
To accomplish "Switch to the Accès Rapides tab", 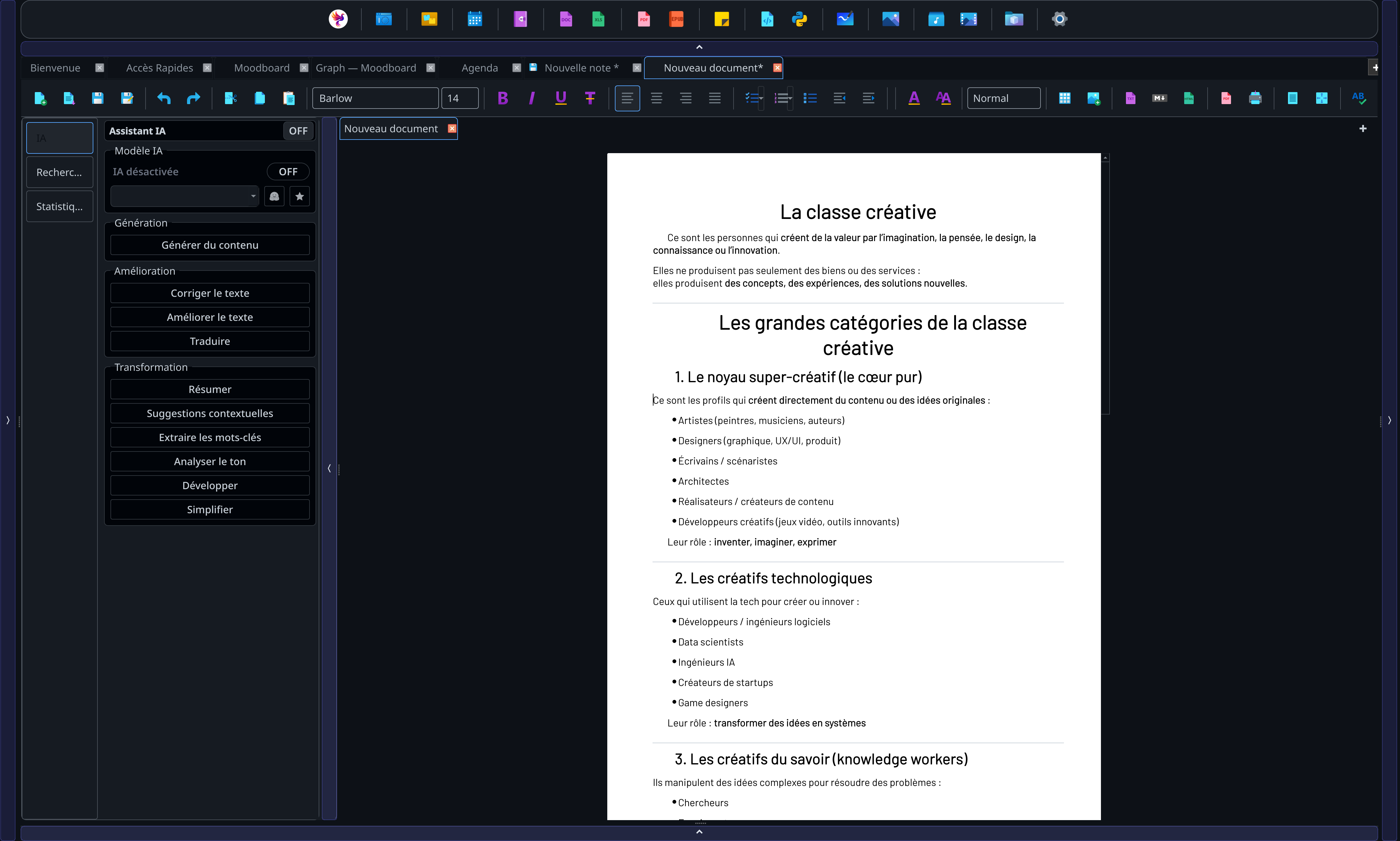I will click(x=159, y=68).
